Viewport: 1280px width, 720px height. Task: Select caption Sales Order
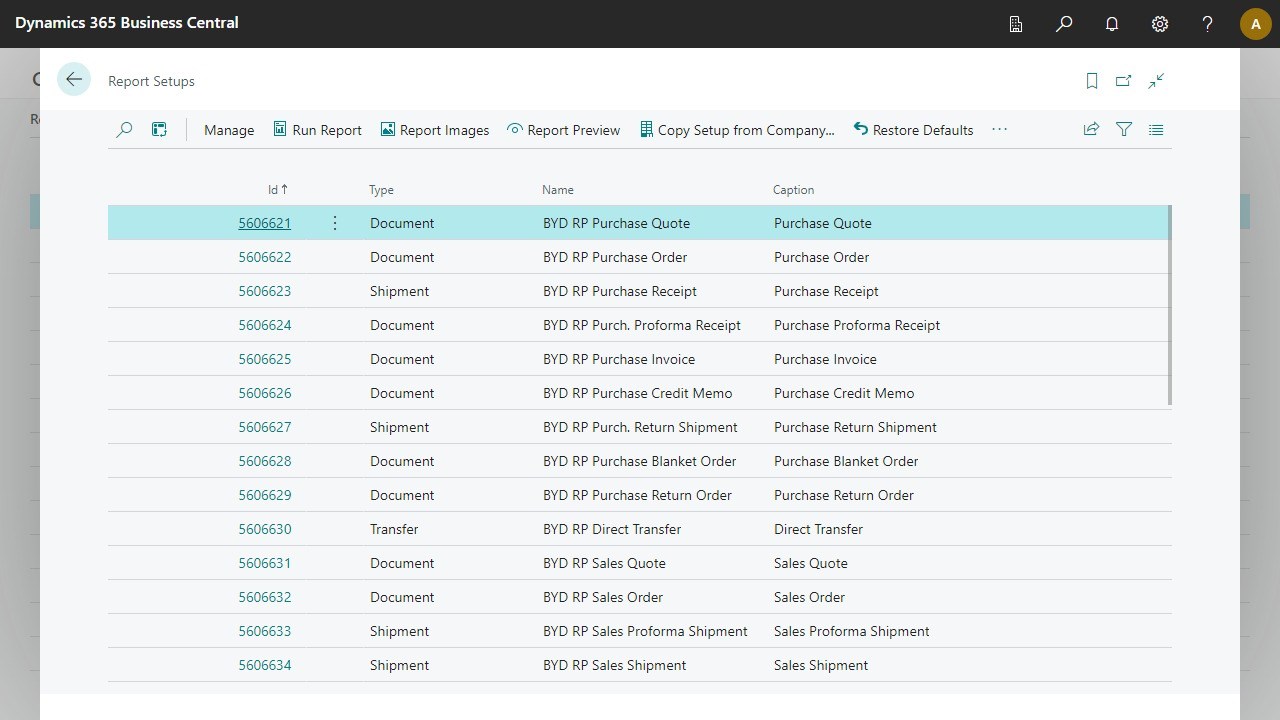pyautogui.click(x=809, y=597)
